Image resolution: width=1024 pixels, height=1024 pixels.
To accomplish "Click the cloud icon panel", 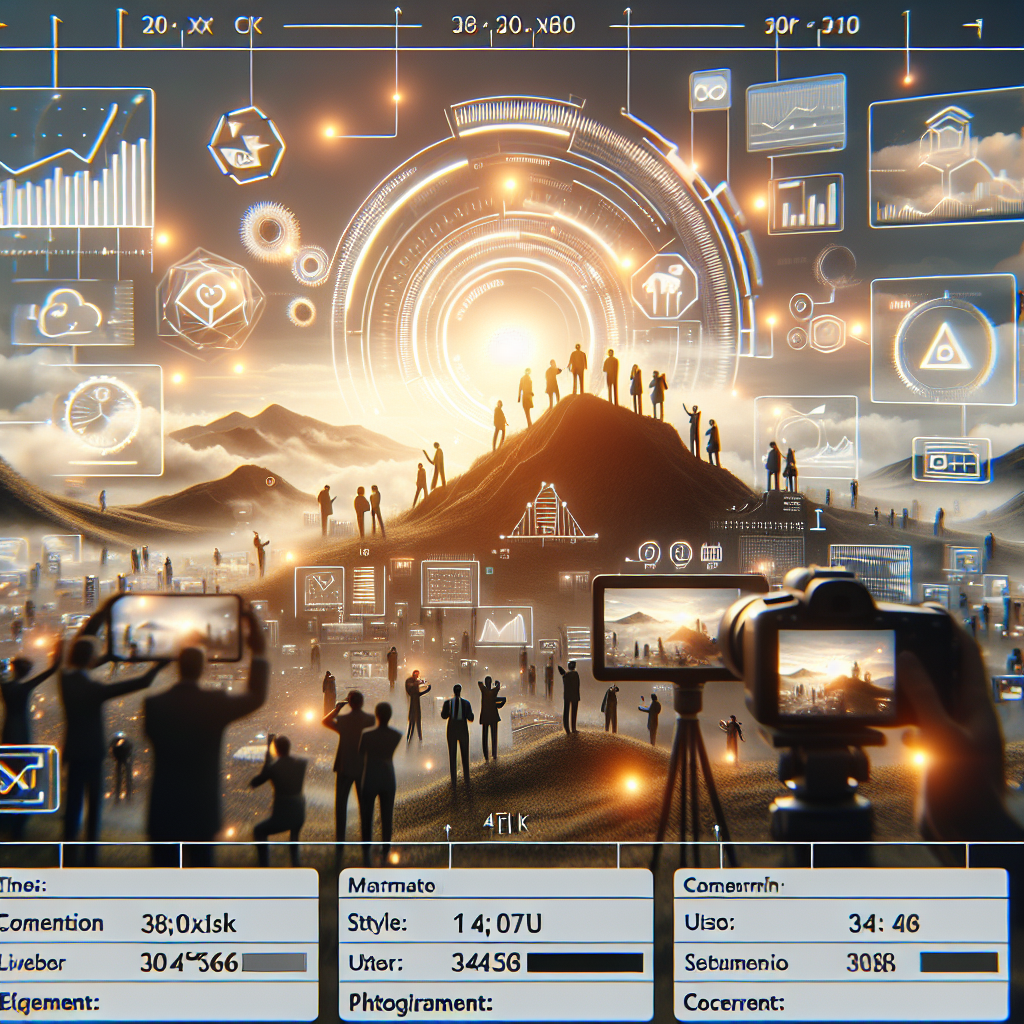I will 72,313.
